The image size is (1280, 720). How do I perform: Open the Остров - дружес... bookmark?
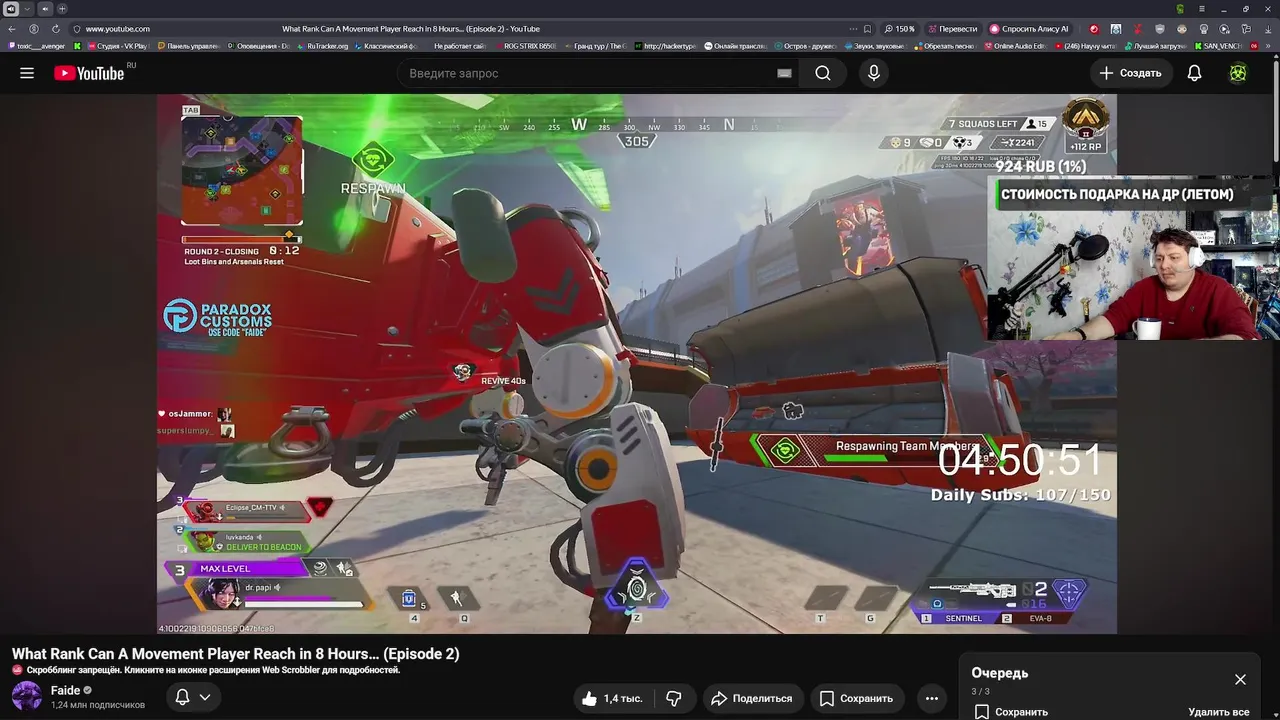point(805,46)
